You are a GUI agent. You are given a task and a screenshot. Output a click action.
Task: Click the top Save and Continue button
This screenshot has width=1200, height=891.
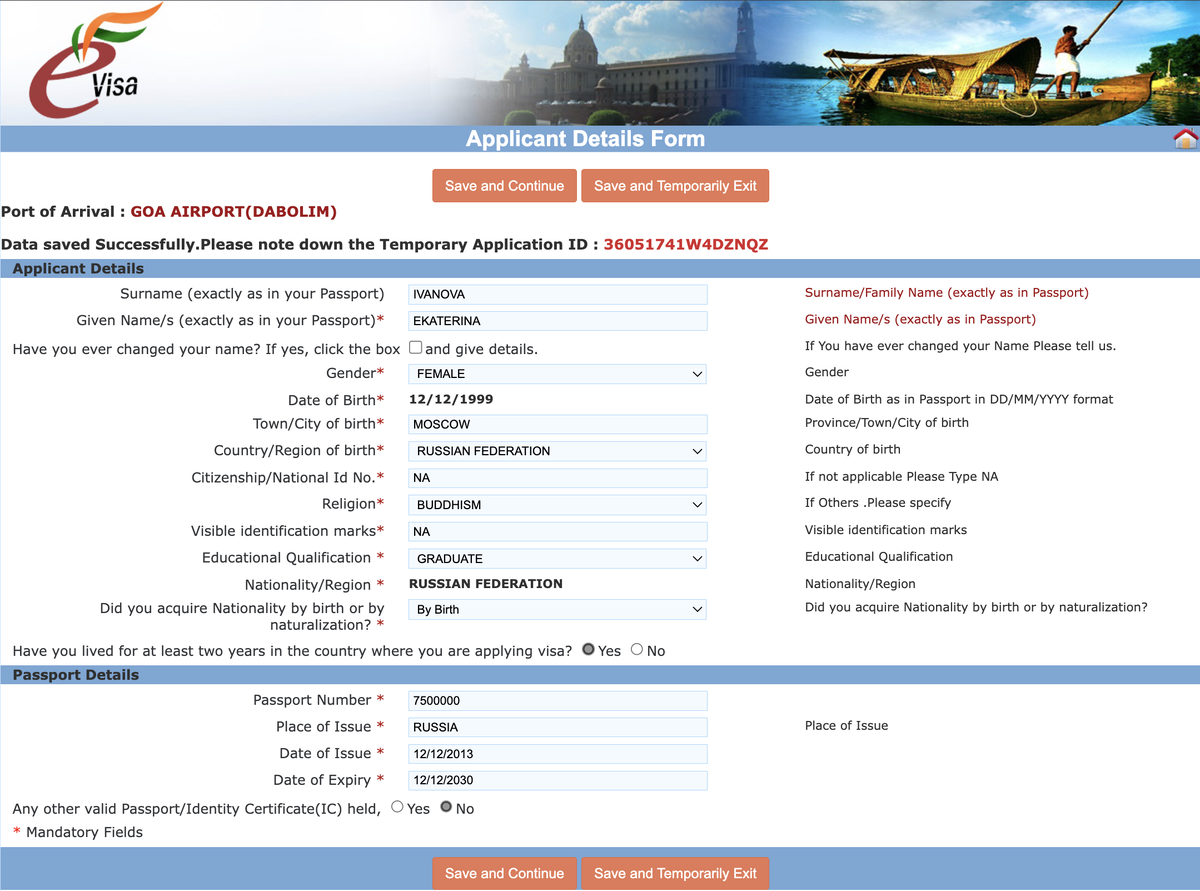[505, 186]
